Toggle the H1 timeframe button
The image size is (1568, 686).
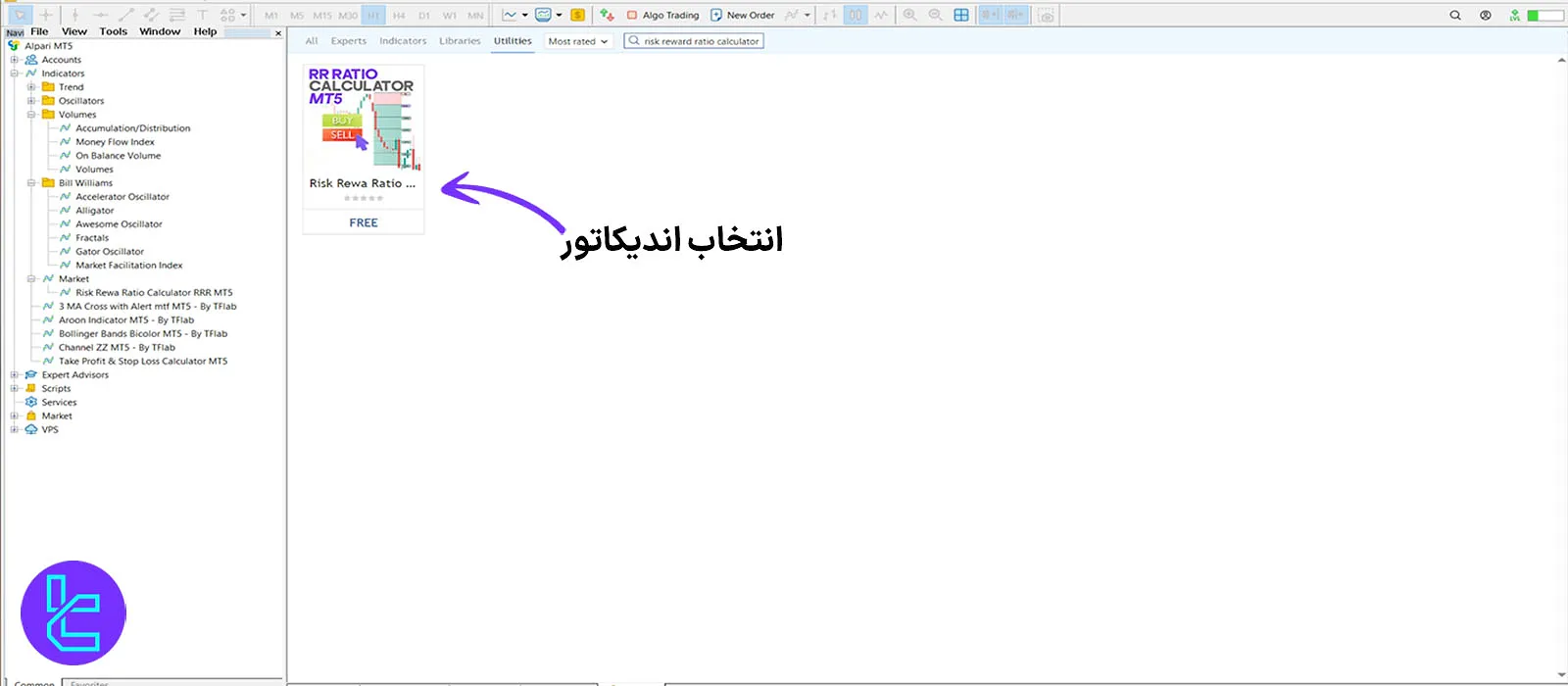[373, 16]
